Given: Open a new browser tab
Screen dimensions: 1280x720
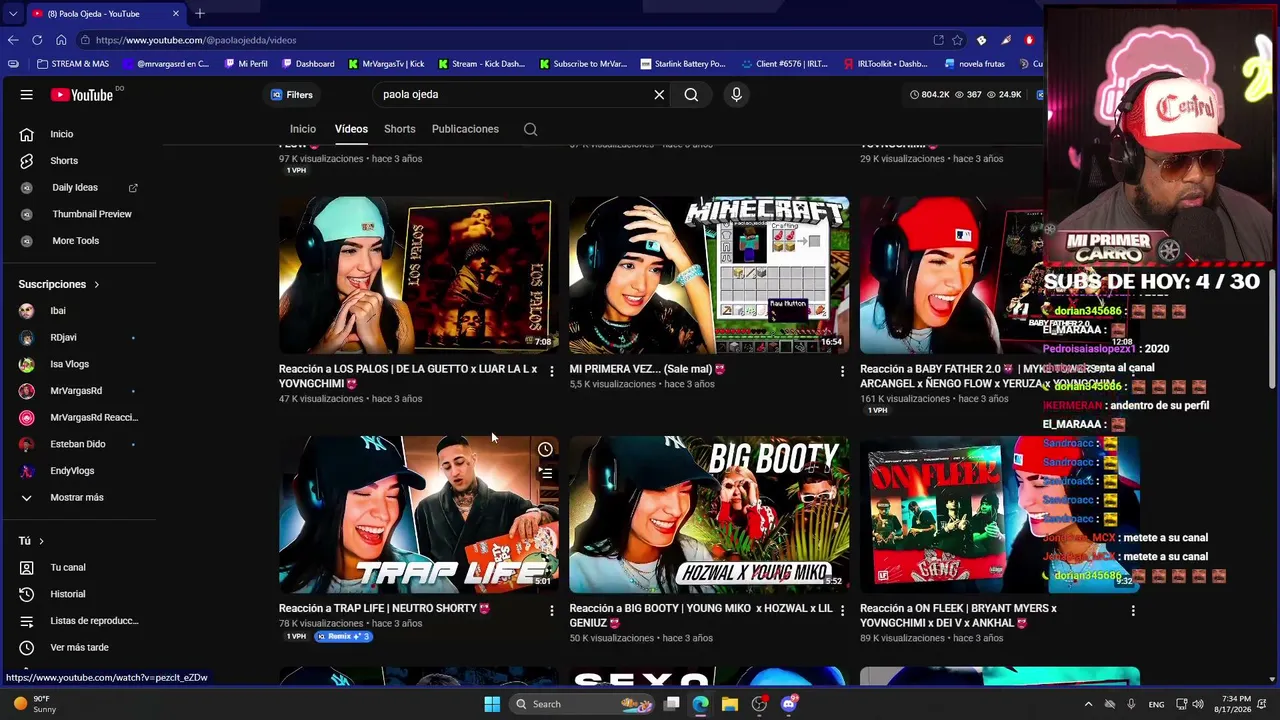Looking at the screenshot, I should click(200, 13).
